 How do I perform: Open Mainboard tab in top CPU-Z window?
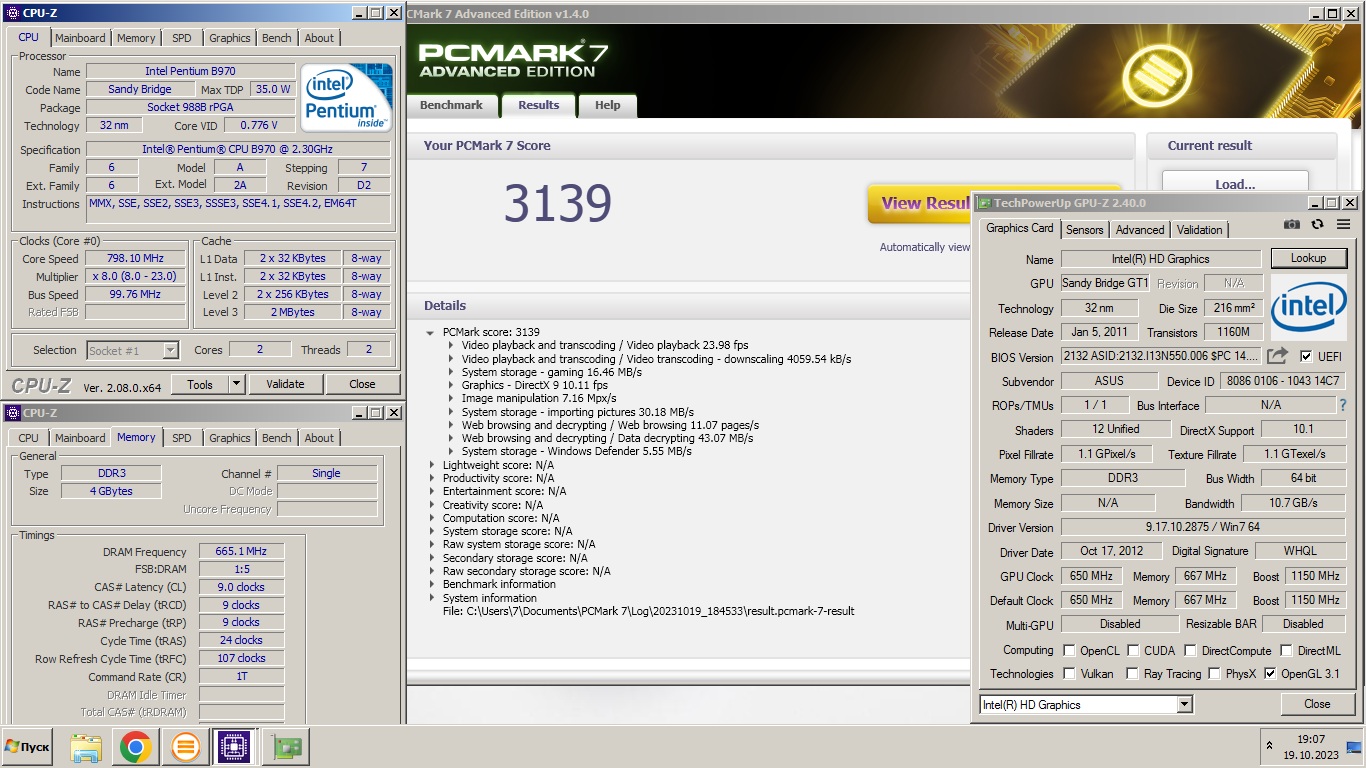point(80,38)
